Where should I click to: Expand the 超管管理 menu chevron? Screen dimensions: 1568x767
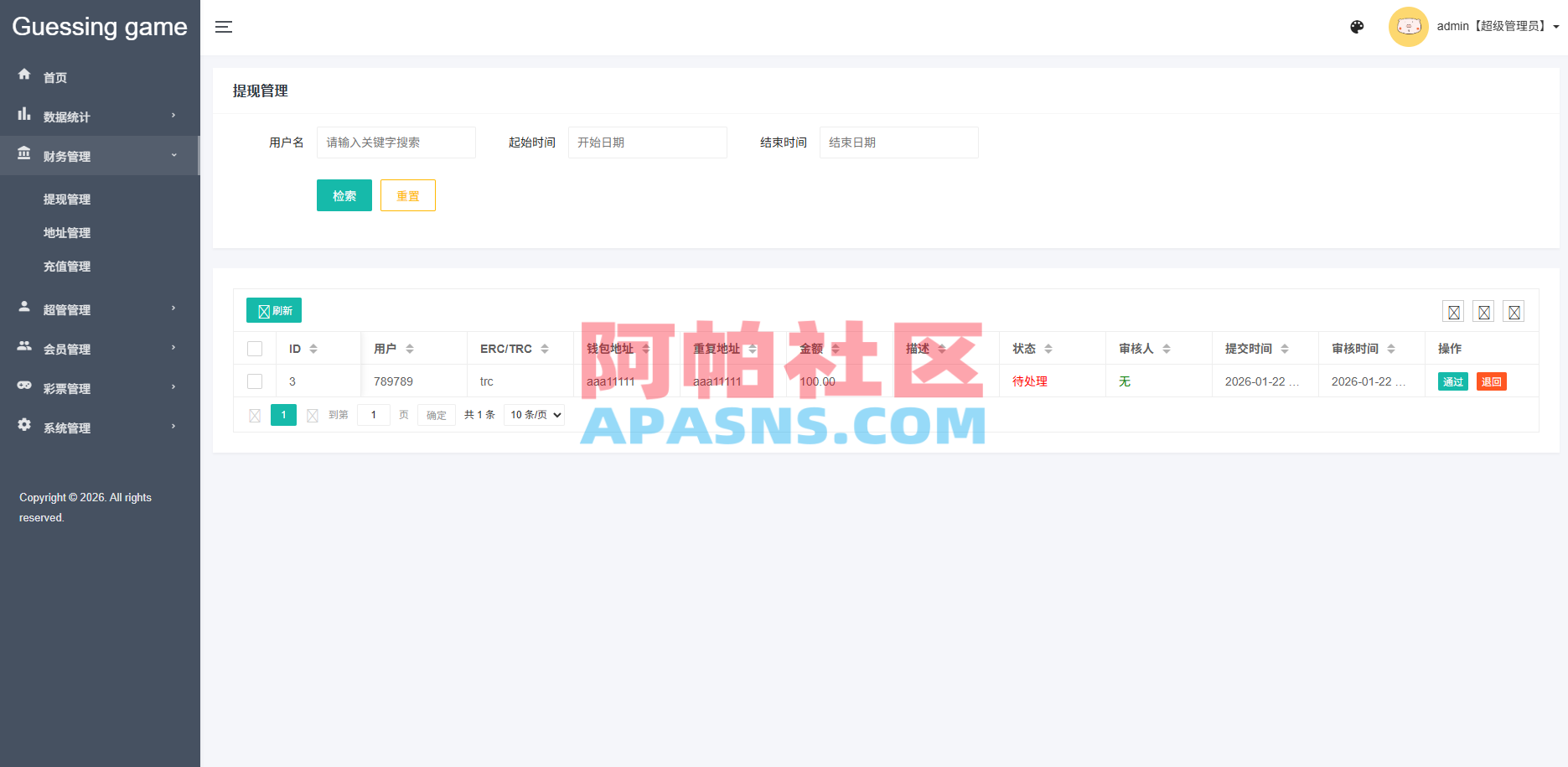pos(173,308)
